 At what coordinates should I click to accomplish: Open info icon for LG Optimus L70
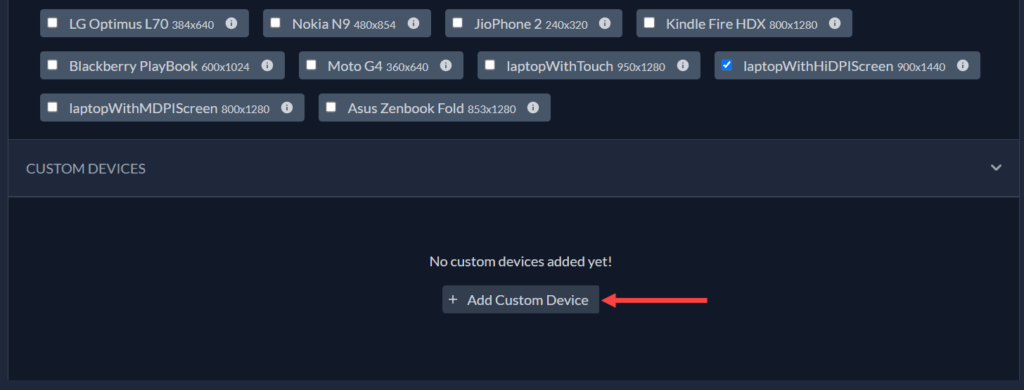[x=231, y=23]
